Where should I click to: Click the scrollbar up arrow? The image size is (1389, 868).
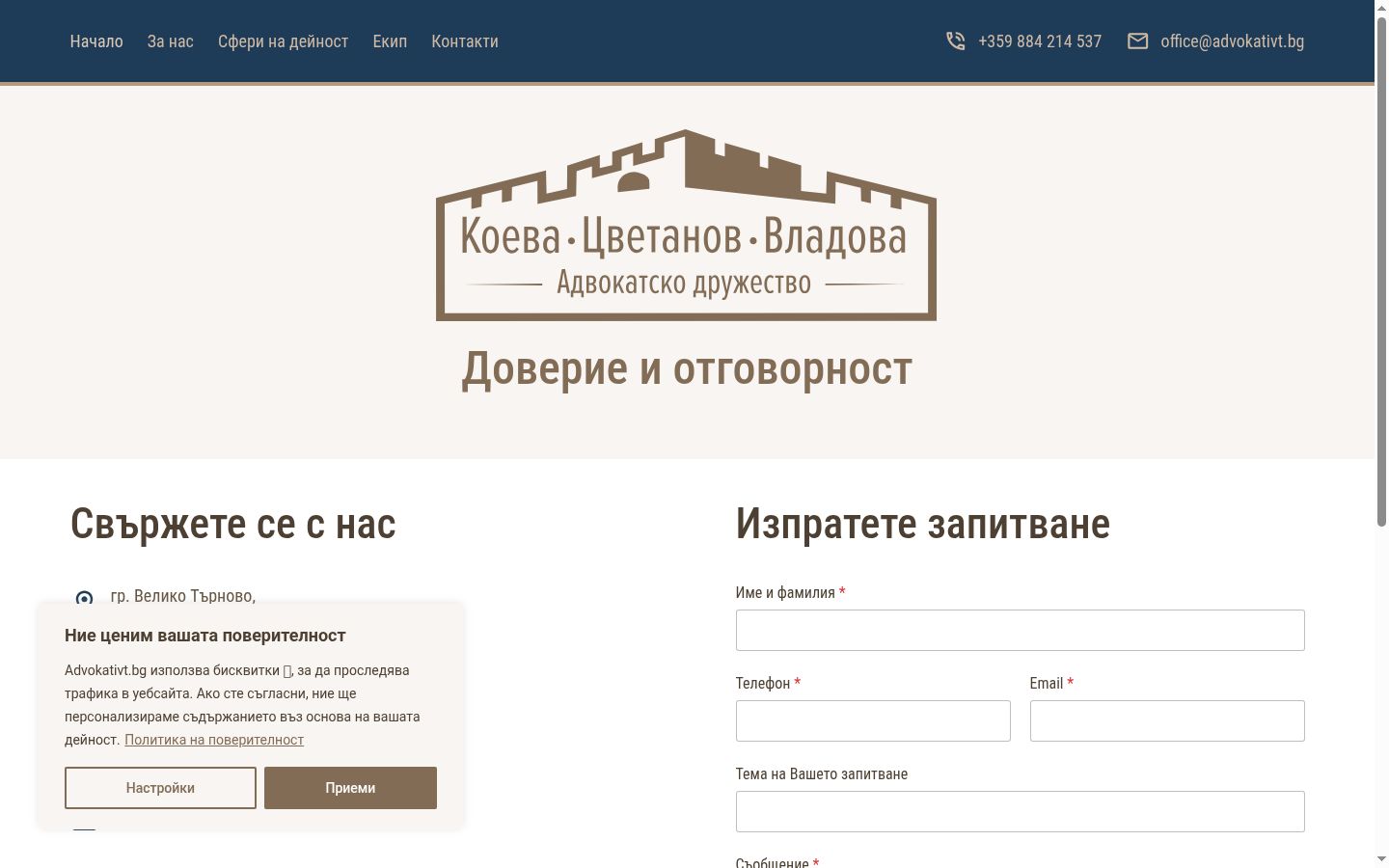[1381, 7]
